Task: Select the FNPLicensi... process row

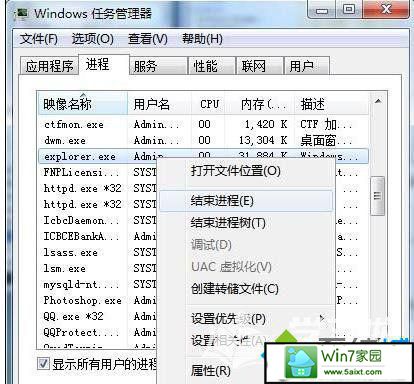Action: pos(97,172)
